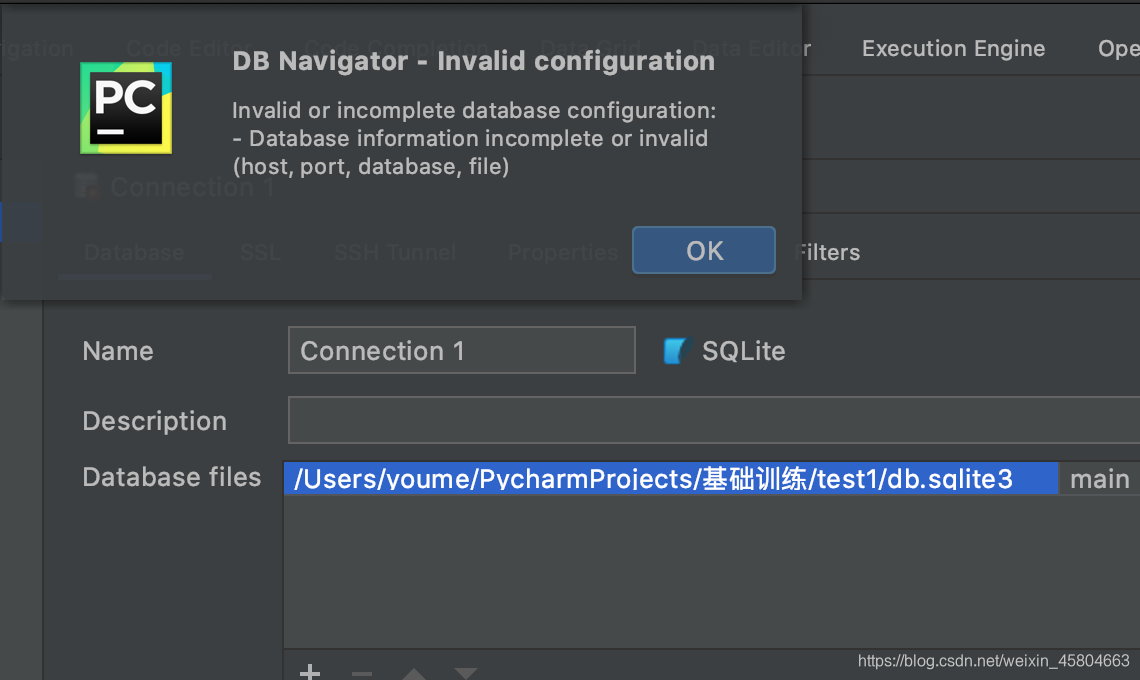Image resolution: width=1140 pixels, height=680 pixels.
Task: Select the db.sqlite3 database file path row
Action: 671,479
